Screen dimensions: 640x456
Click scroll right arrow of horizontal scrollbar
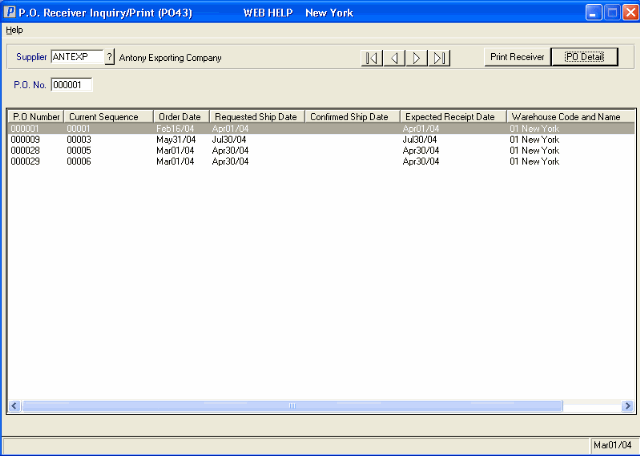coord(628,406)
